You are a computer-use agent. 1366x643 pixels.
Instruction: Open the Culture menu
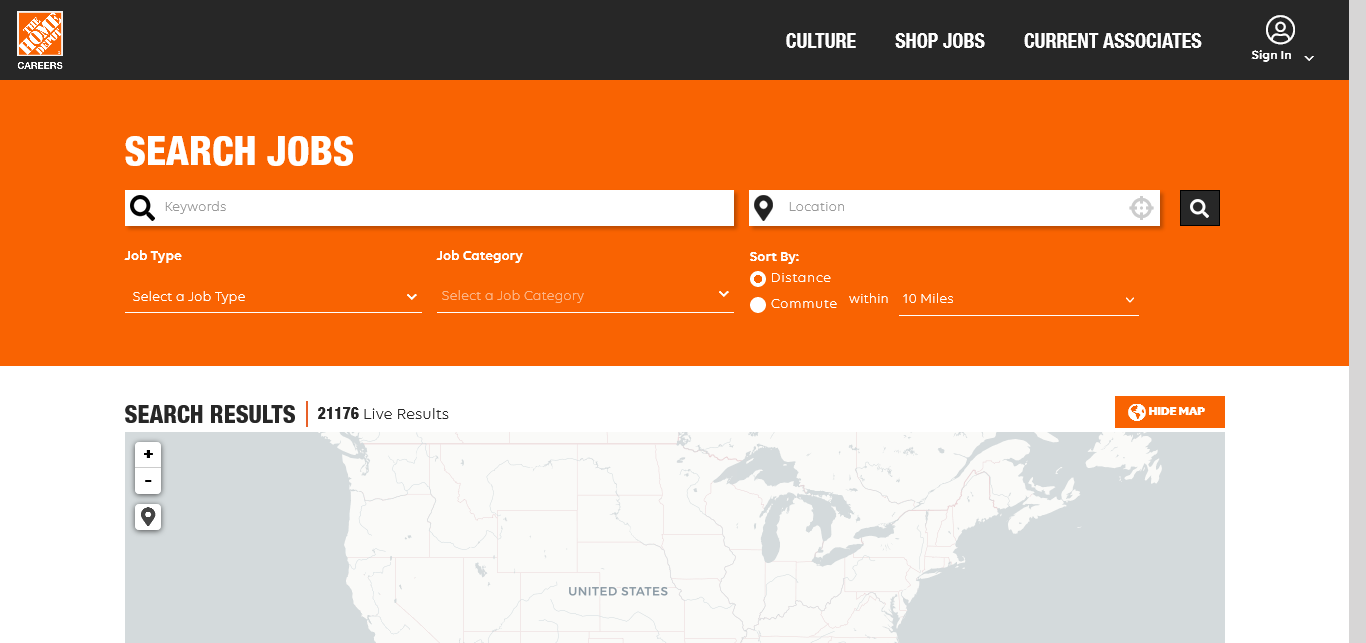pyautogui.click(x=820, y=41)
